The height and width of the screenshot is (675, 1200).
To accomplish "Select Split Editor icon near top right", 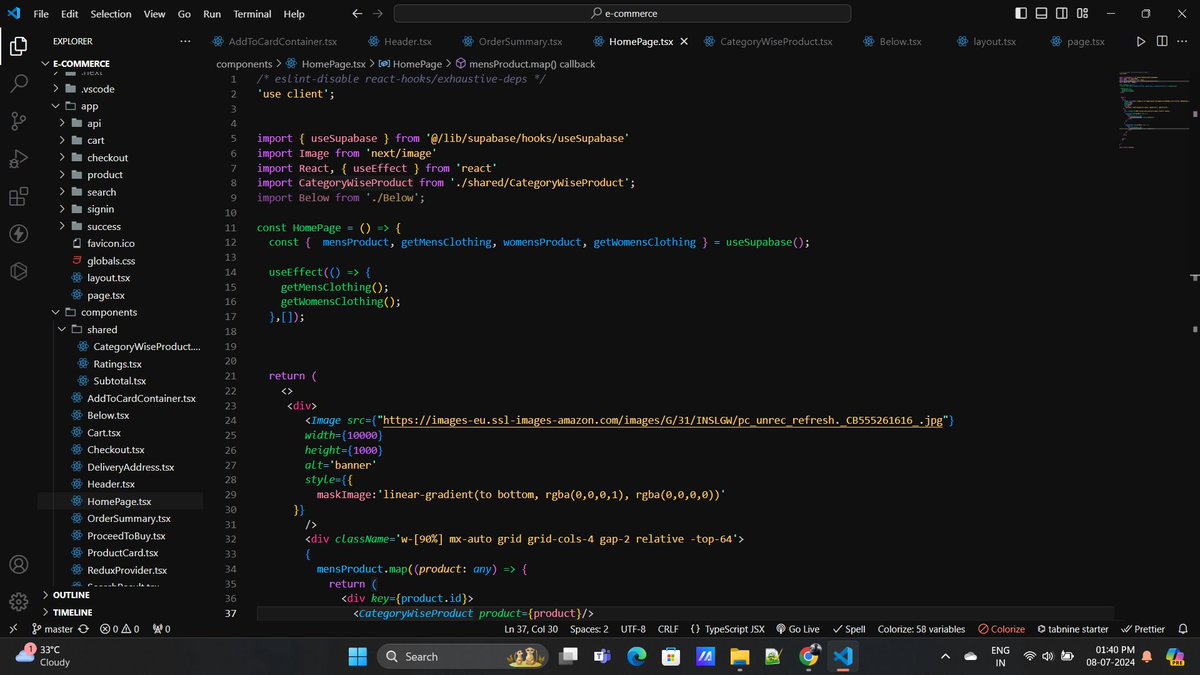I will click(x=1161, y=41).
